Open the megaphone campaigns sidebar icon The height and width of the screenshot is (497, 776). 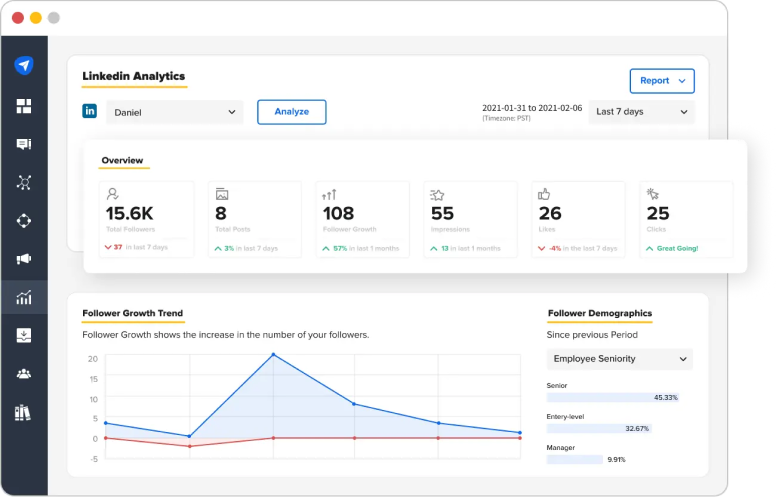[x=24, y=259]
